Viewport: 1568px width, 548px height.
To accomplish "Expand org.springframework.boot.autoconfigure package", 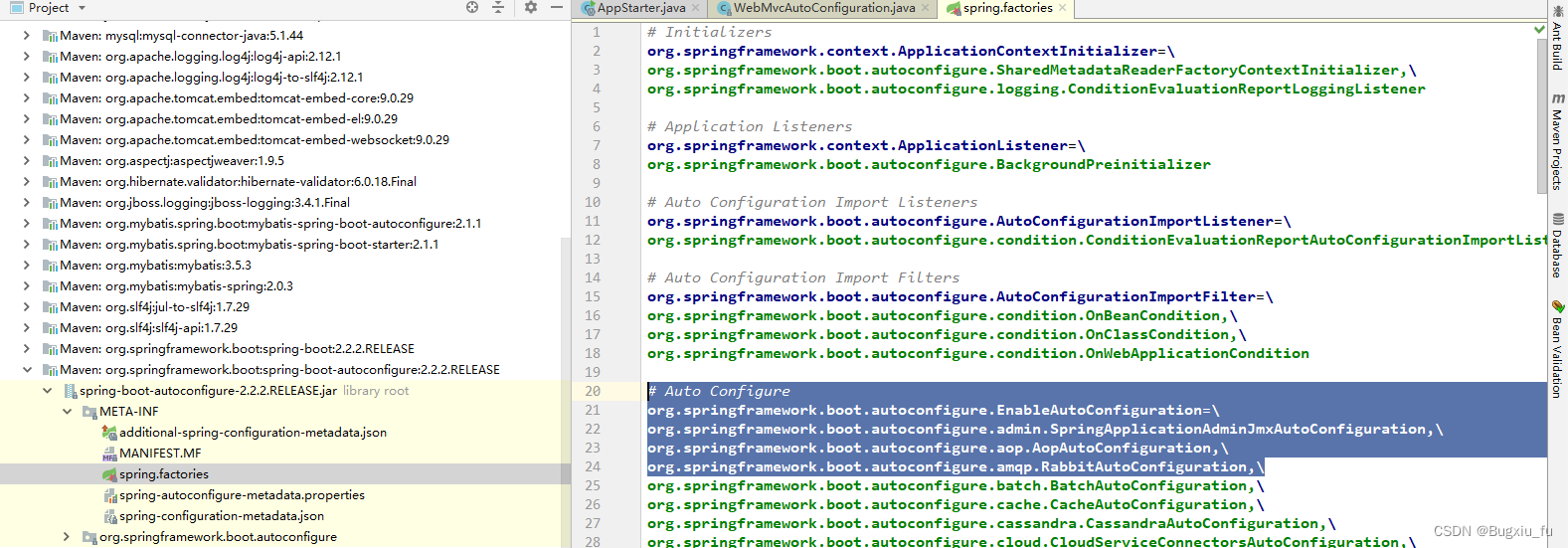I will pyautogui.click(x=67, y=536).
